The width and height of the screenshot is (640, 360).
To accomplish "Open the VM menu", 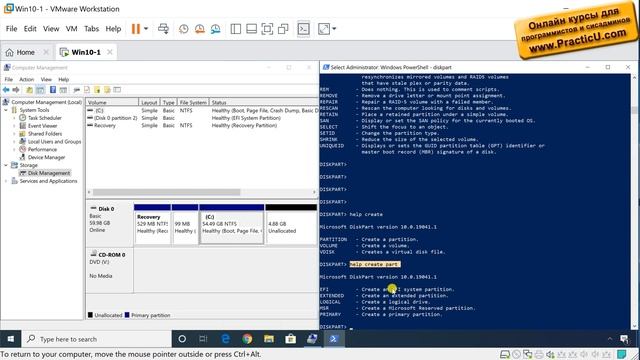I will point(71,29).
